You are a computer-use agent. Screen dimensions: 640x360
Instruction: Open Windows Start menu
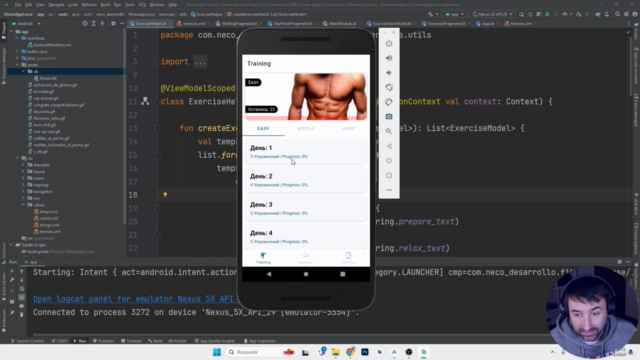click(x=217, y=352)
